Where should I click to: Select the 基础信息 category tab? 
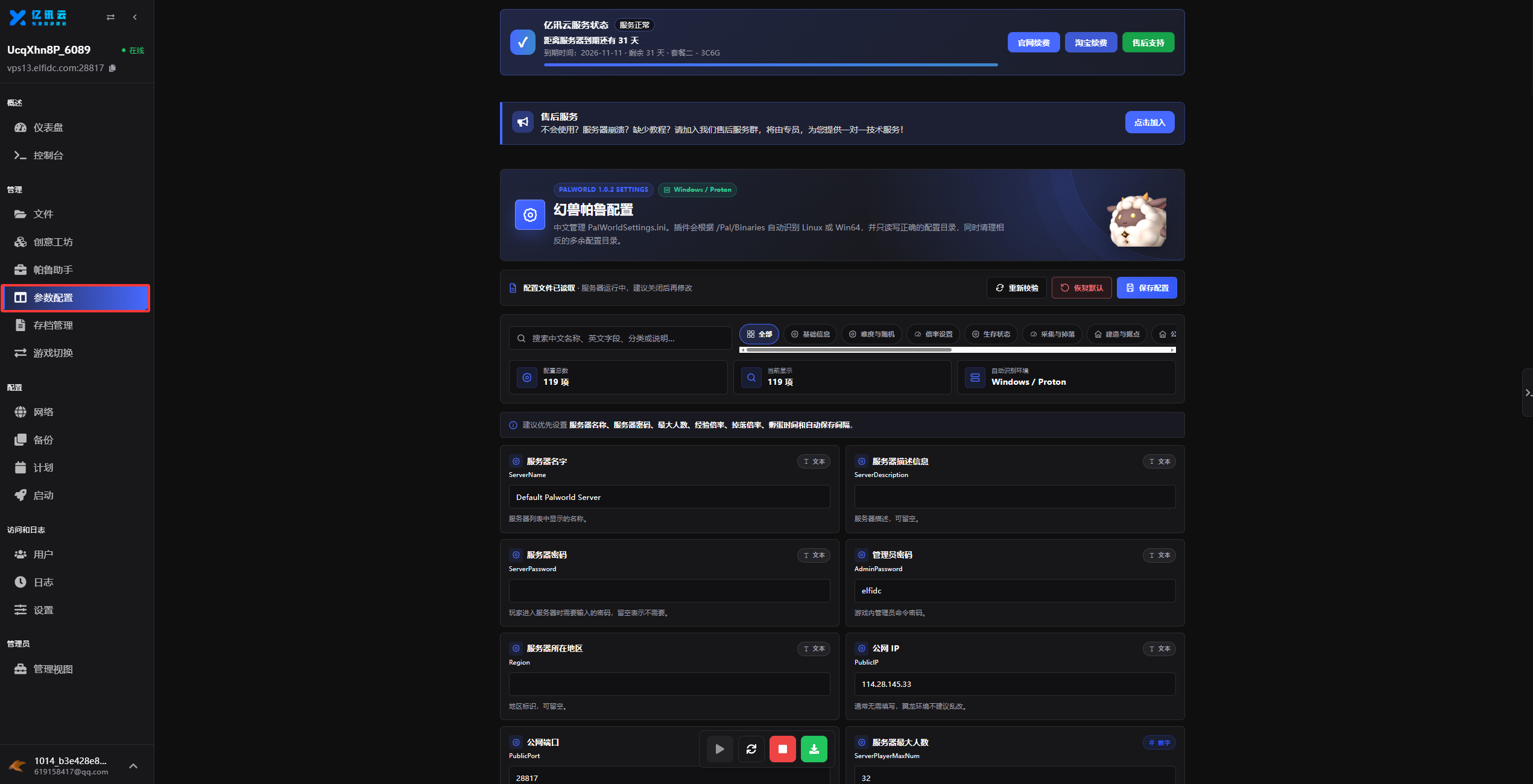click(x=811, y=334)
